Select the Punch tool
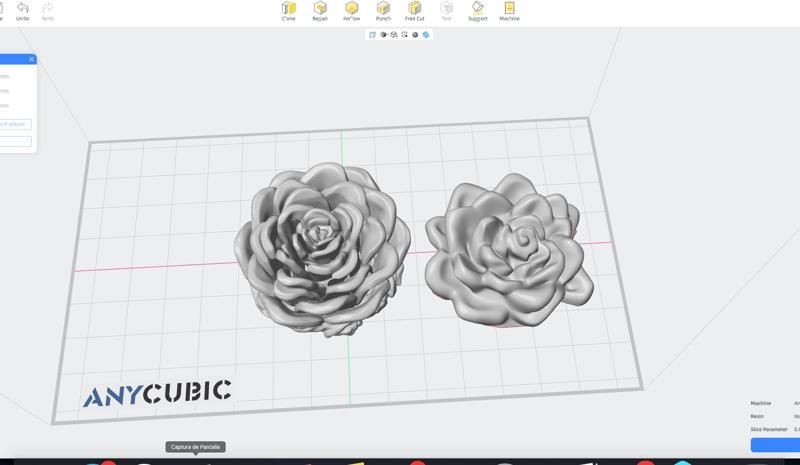Screen dimensions: 800x465 coord(383,11)
